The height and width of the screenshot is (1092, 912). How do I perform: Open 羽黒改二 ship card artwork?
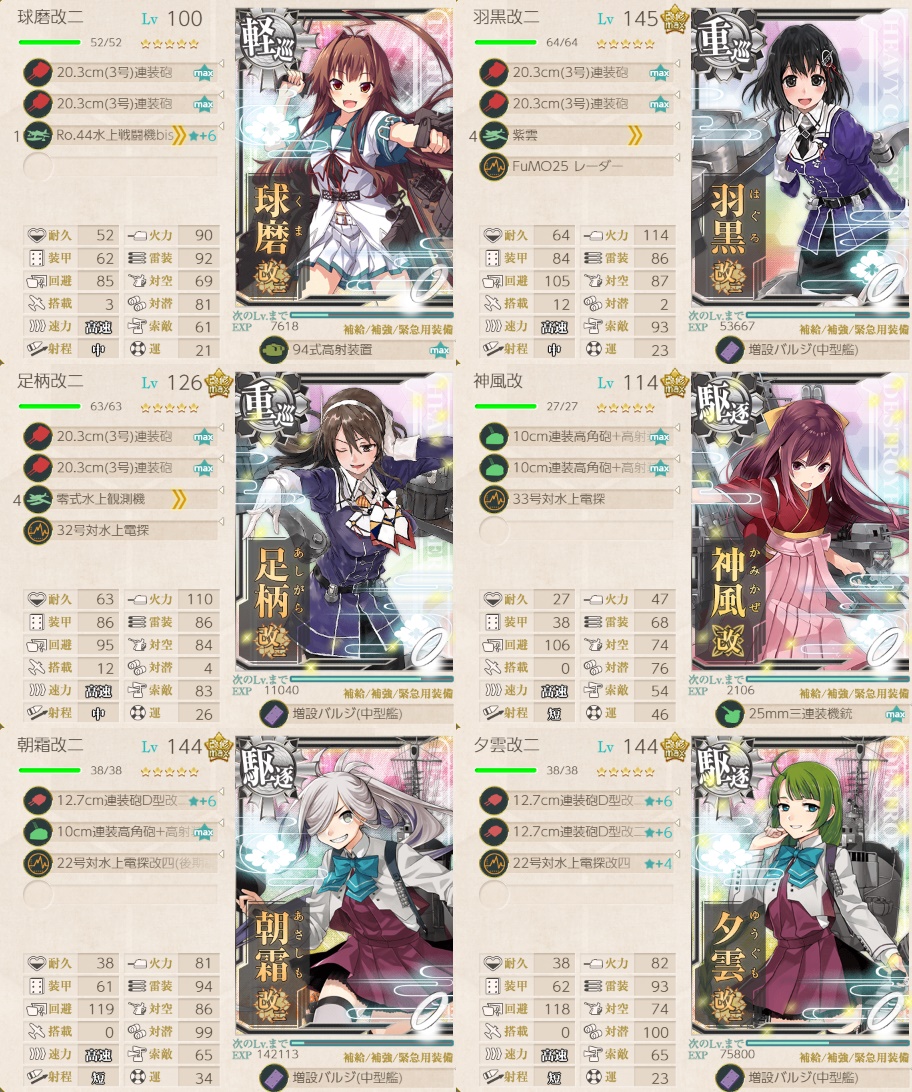(x=800, y=157)
